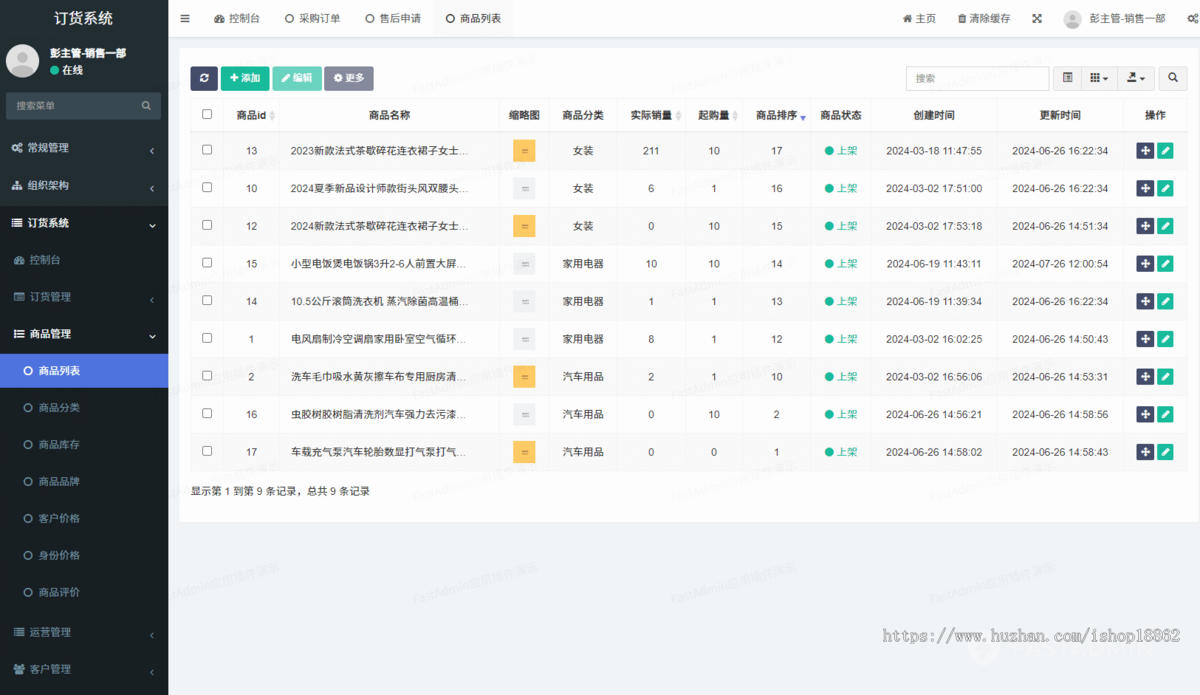This screenshot has width=1200, height=695.
Task: Toggle fullscreen using the expand icon
Action: 1035,17
